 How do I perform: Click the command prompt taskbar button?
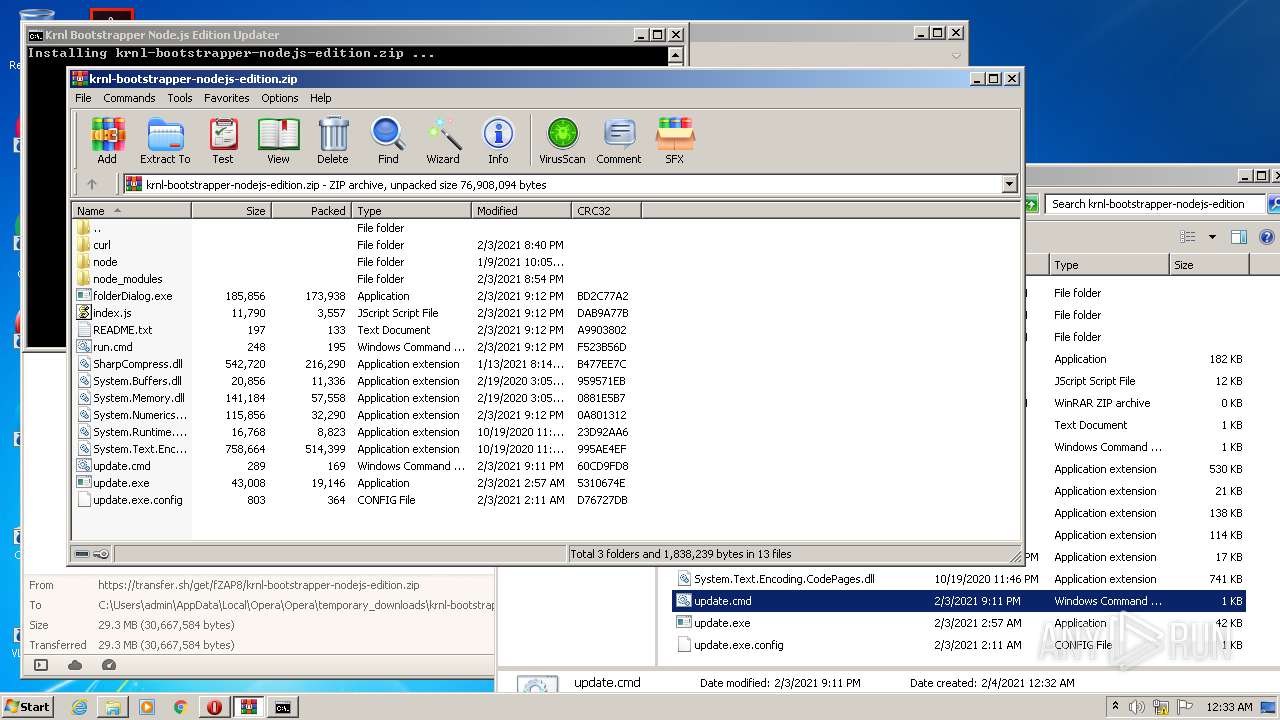283,707
